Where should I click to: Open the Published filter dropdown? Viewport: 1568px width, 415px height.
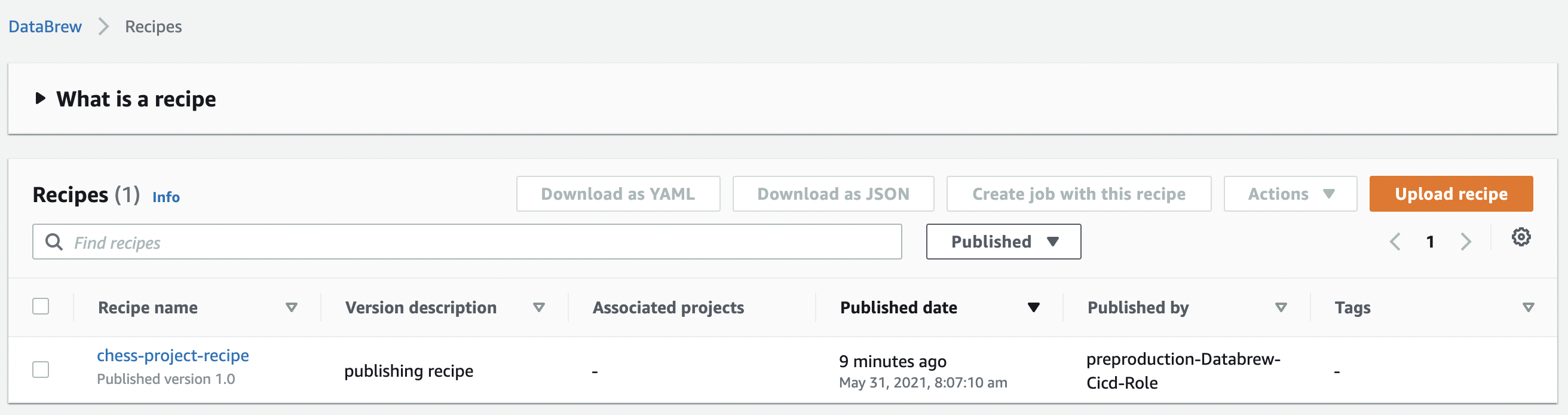click(x=1003, y=242)
